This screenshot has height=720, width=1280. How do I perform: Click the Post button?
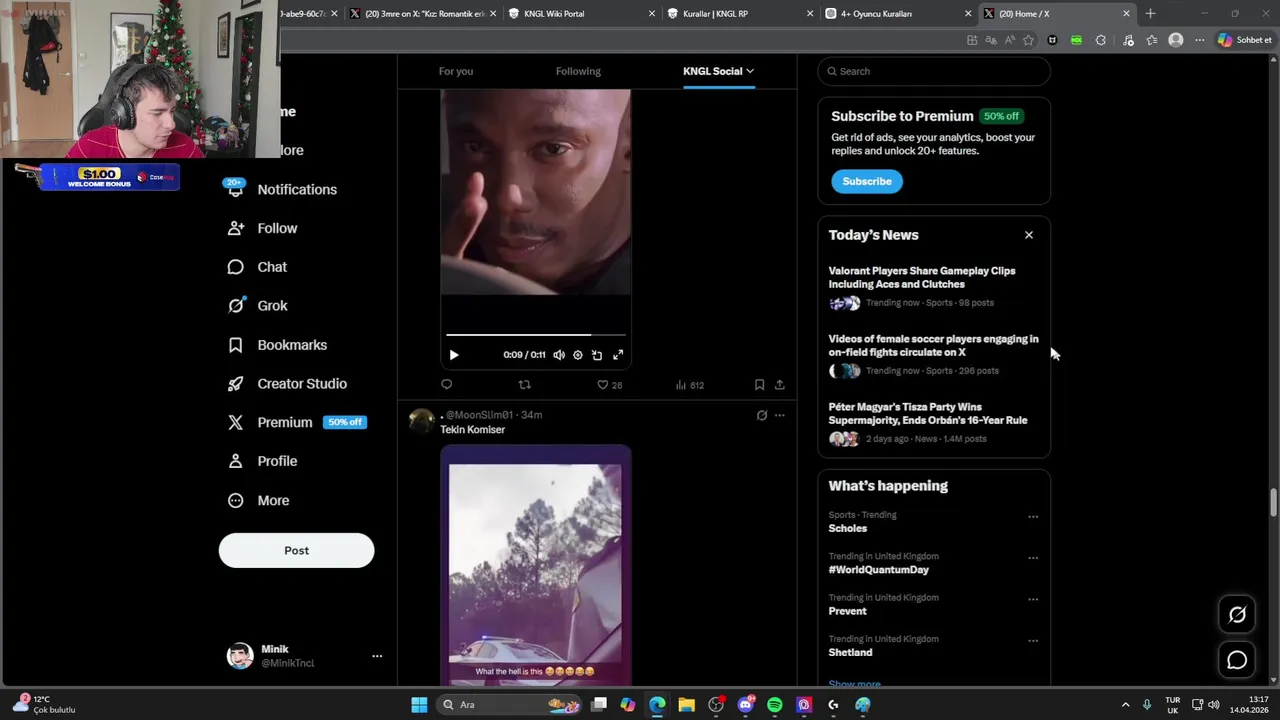pos(296,550)
